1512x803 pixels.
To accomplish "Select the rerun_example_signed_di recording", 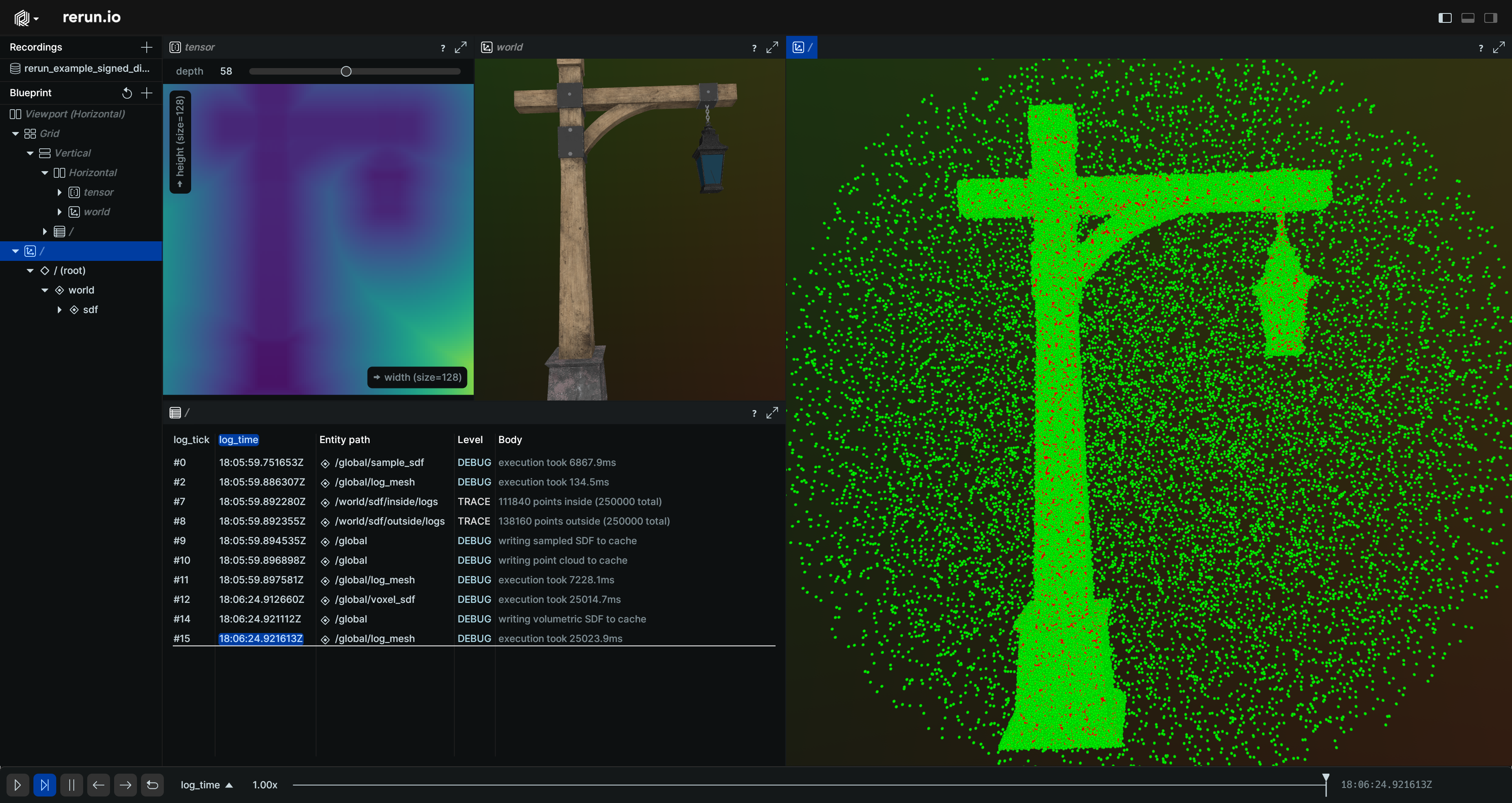I will pos(81,68).
